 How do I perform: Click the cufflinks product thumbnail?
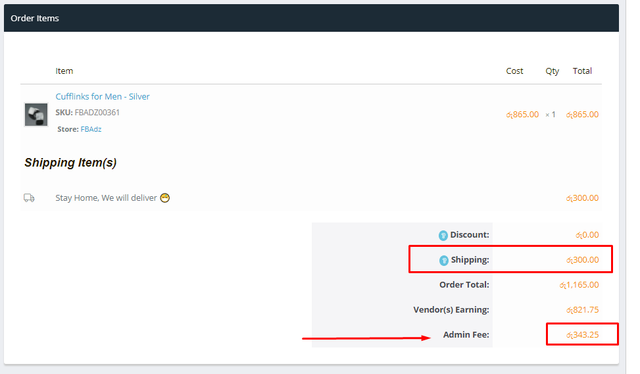click(x=36, y=114)
